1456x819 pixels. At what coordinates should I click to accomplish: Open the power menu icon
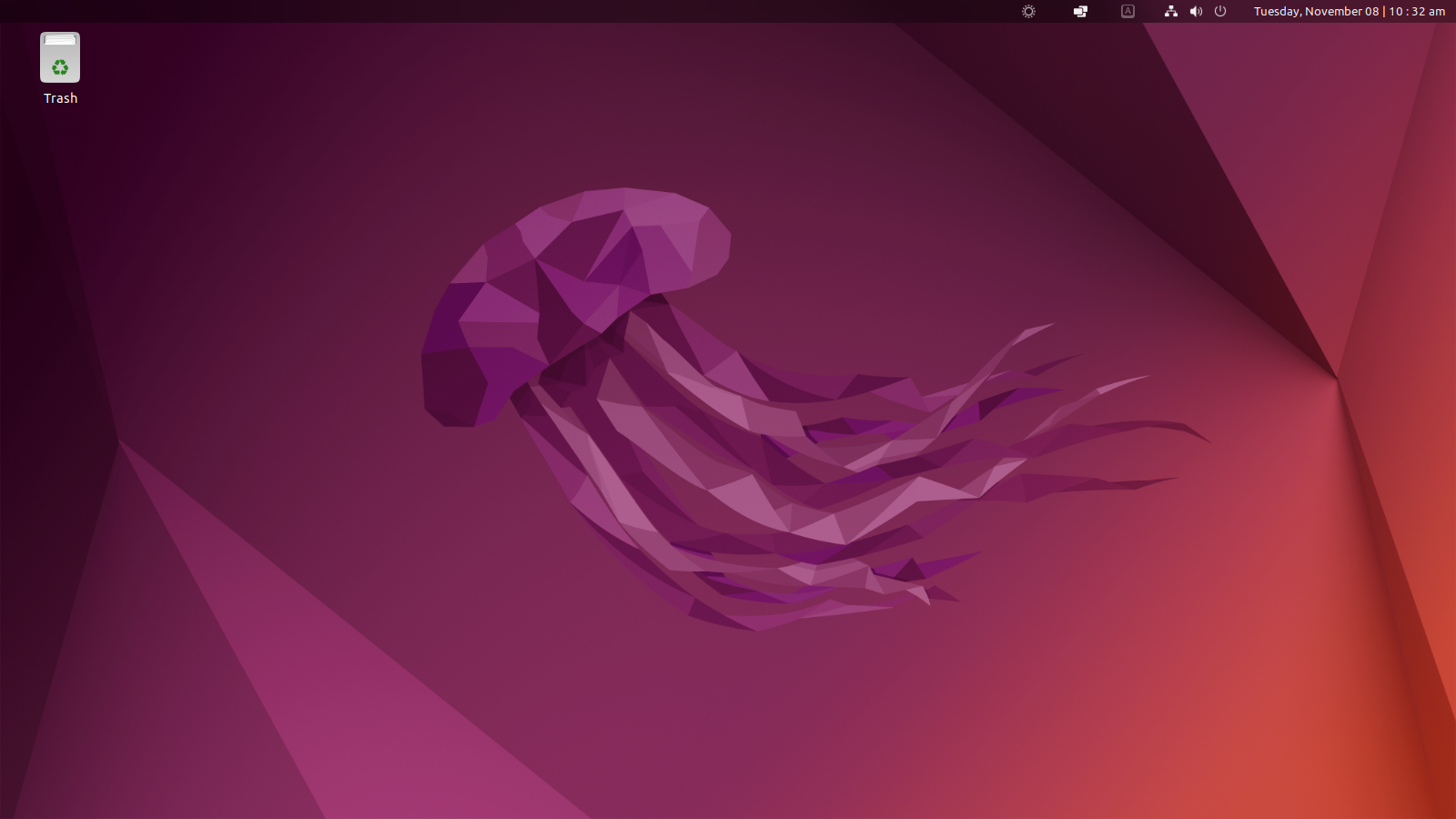coord(1220,11)
